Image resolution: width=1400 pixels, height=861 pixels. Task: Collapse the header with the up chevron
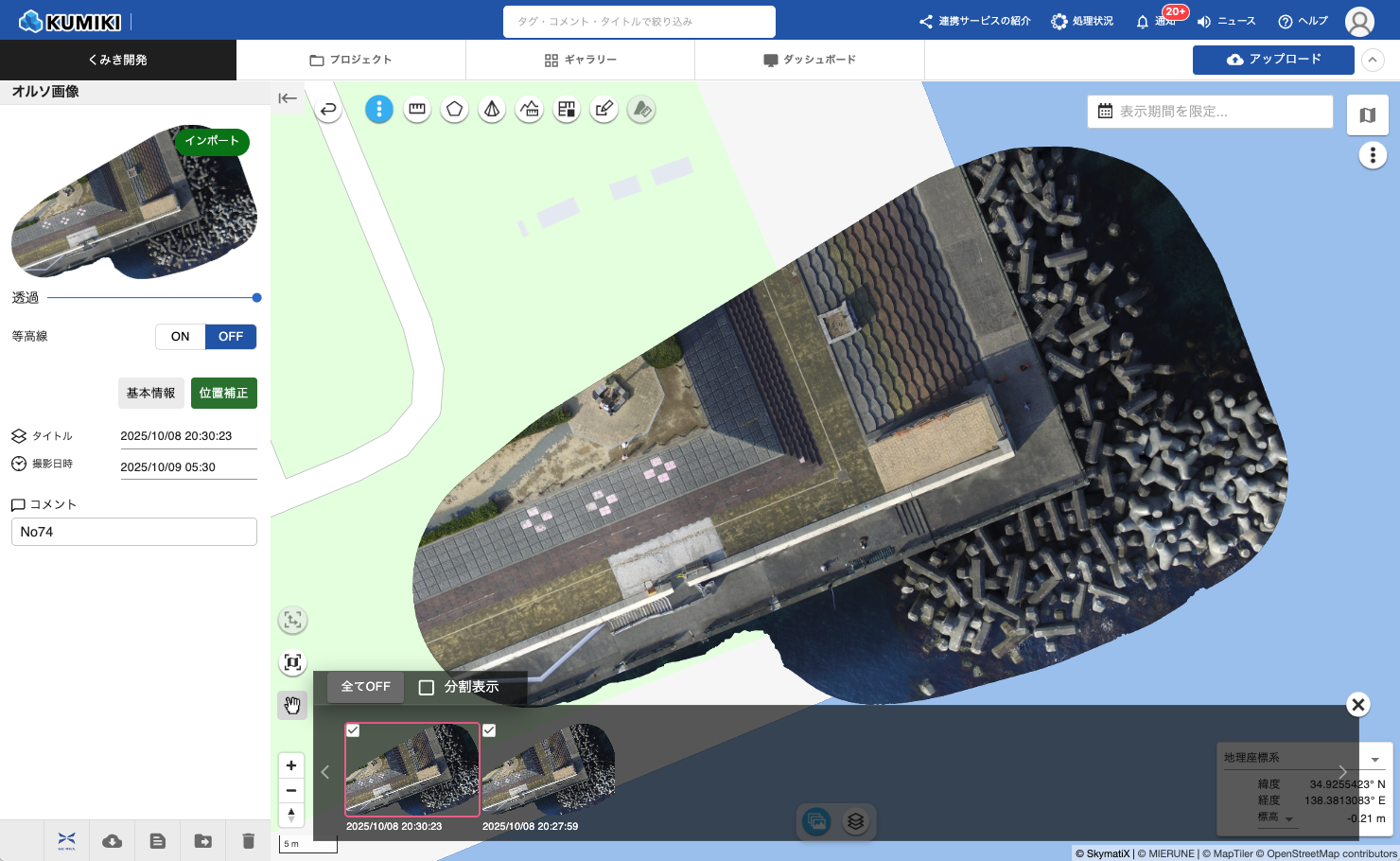(x=1373, y=60)
